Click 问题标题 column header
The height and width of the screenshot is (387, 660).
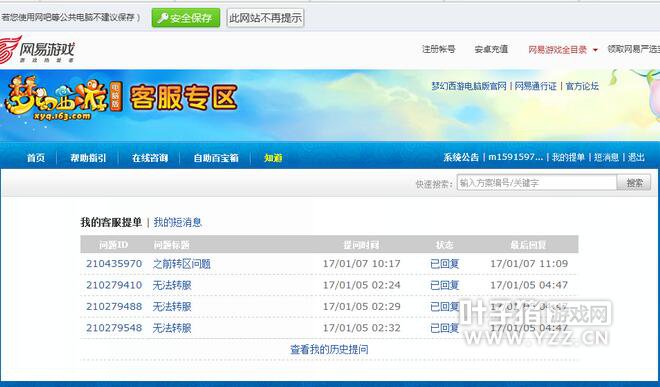click(171, 245)
